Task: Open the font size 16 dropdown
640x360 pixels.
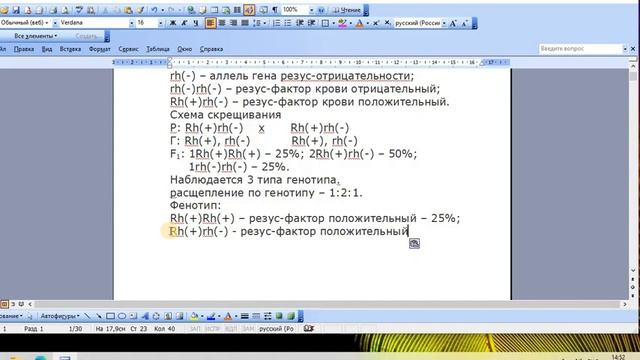Action: tap(160, 23)
